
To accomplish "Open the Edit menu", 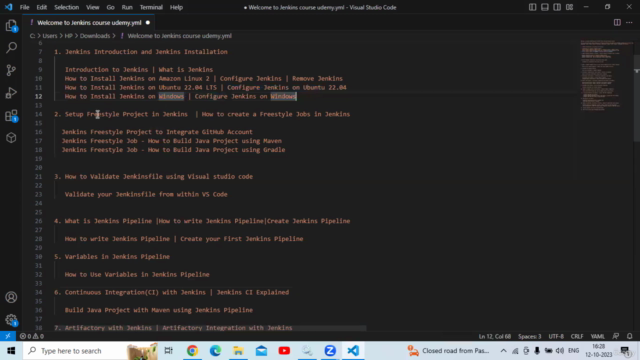I will click(x=42, y=7).
